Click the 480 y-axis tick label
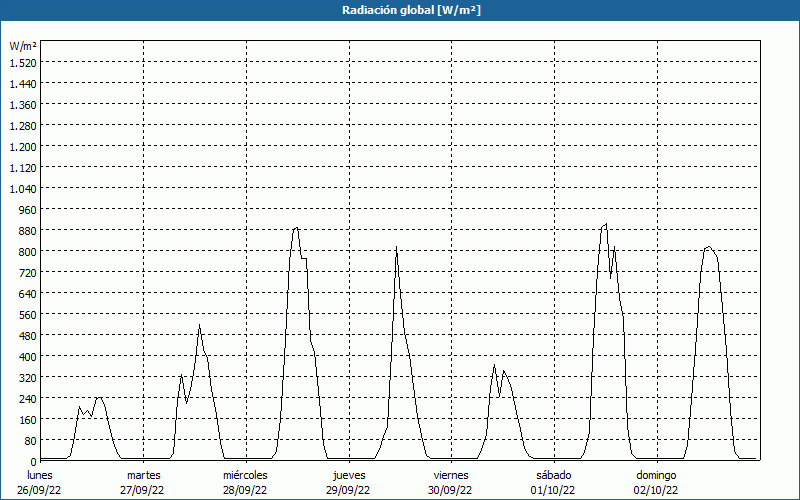This screenshot has width=800, height=500. 28,336
